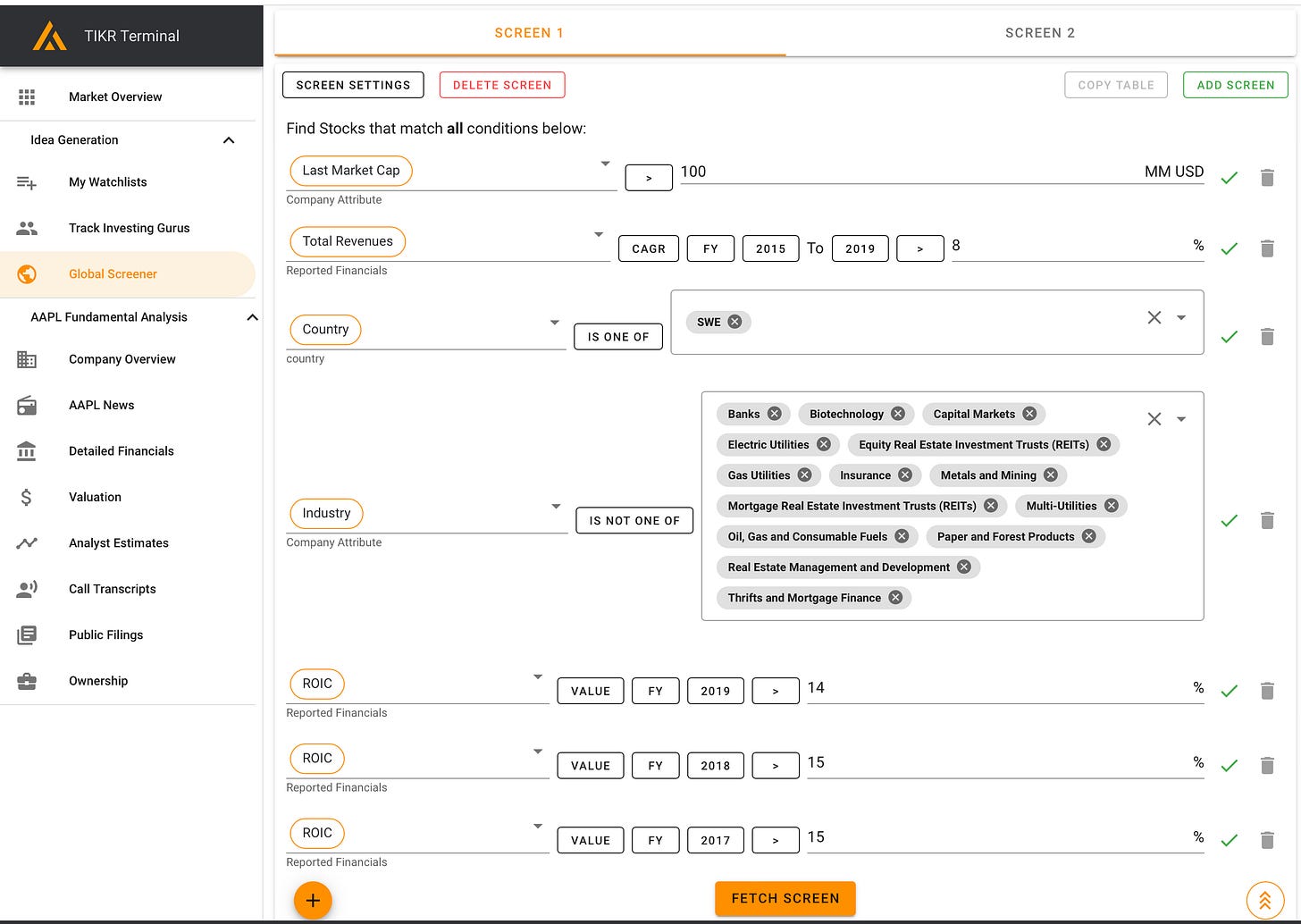Click the 2015 start year button

click(x=770, y=248)
